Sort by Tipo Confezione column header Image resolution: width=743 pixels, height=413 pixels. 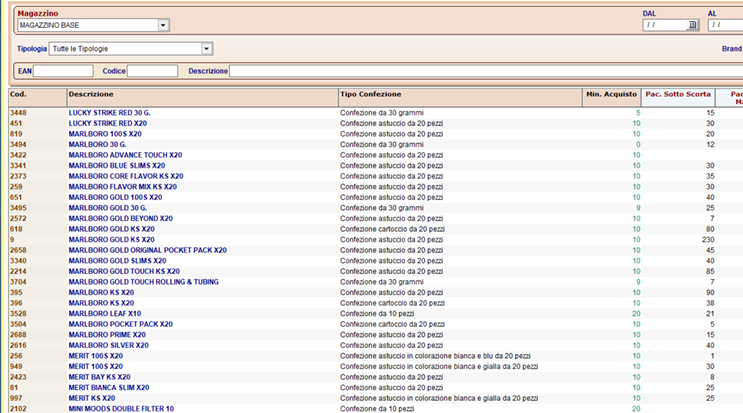460,98
